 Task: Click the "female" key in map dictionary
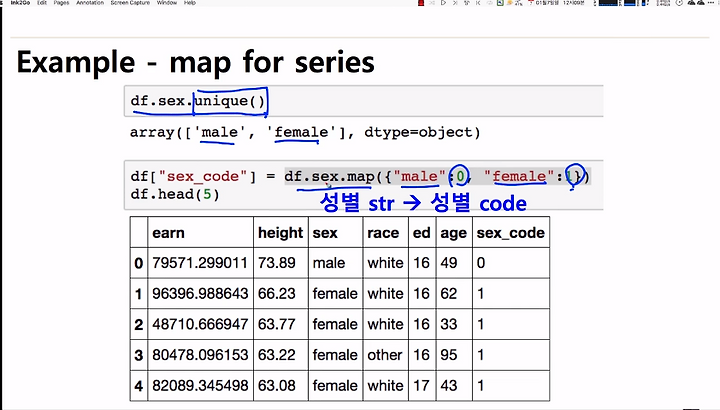tap(519, 176)
